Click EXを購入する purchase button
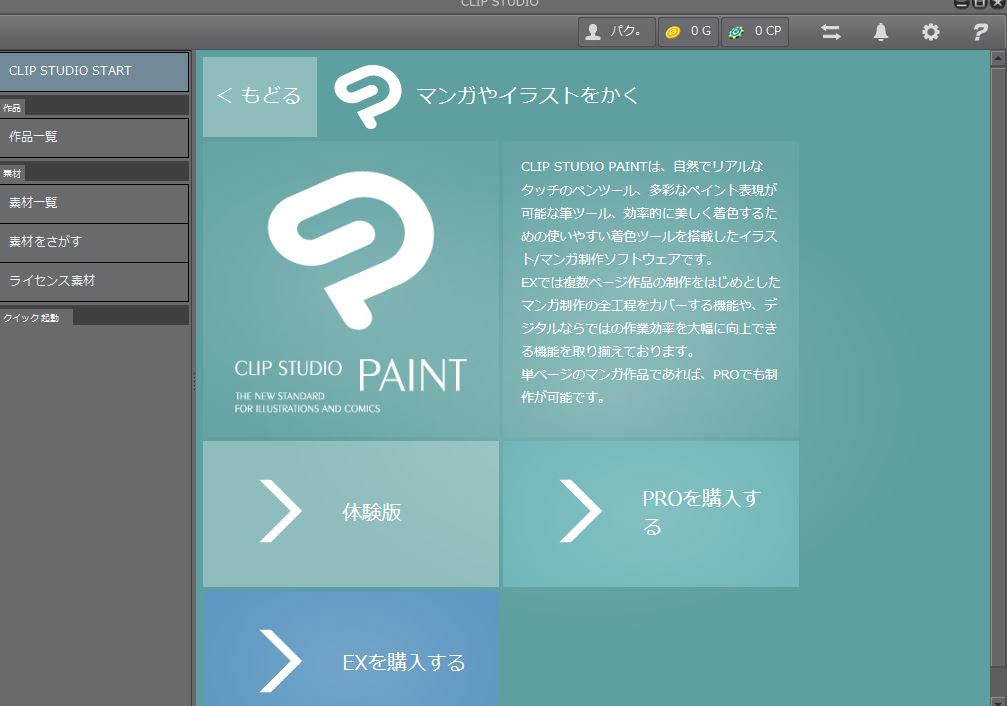1007x706 pixels. coord(351,648)
